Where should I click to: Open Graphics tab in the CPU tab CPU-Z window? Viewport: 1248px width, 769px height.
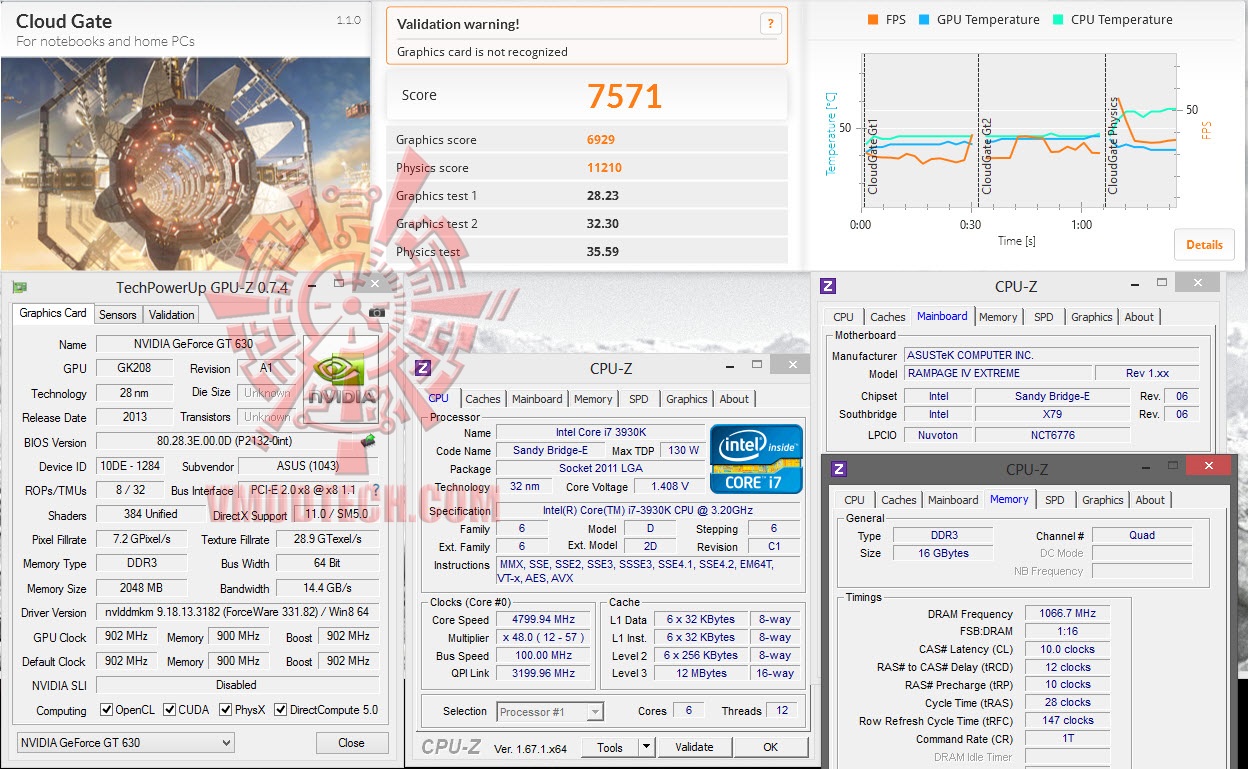click(687, 399)
